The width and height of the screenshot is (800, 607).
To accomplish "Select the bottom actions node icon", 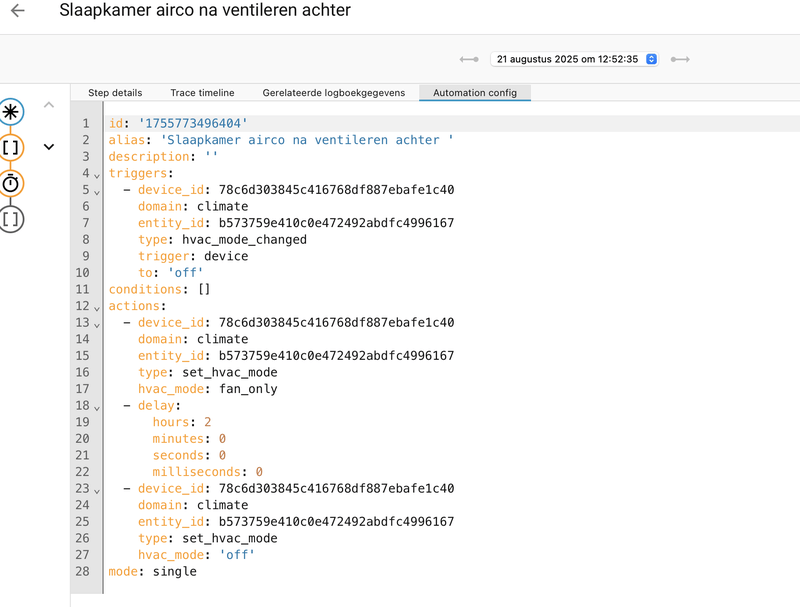I will coord(10,219).
